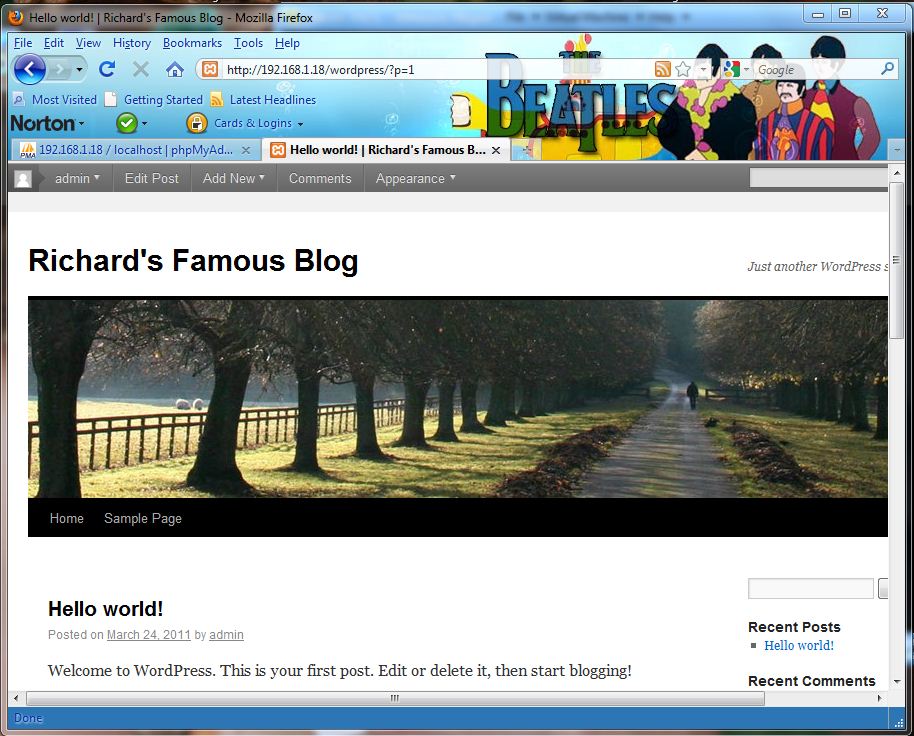Screen dimensions: 914x736
Task: Open the list all tabs dropdown
Action: click(897, 150)
